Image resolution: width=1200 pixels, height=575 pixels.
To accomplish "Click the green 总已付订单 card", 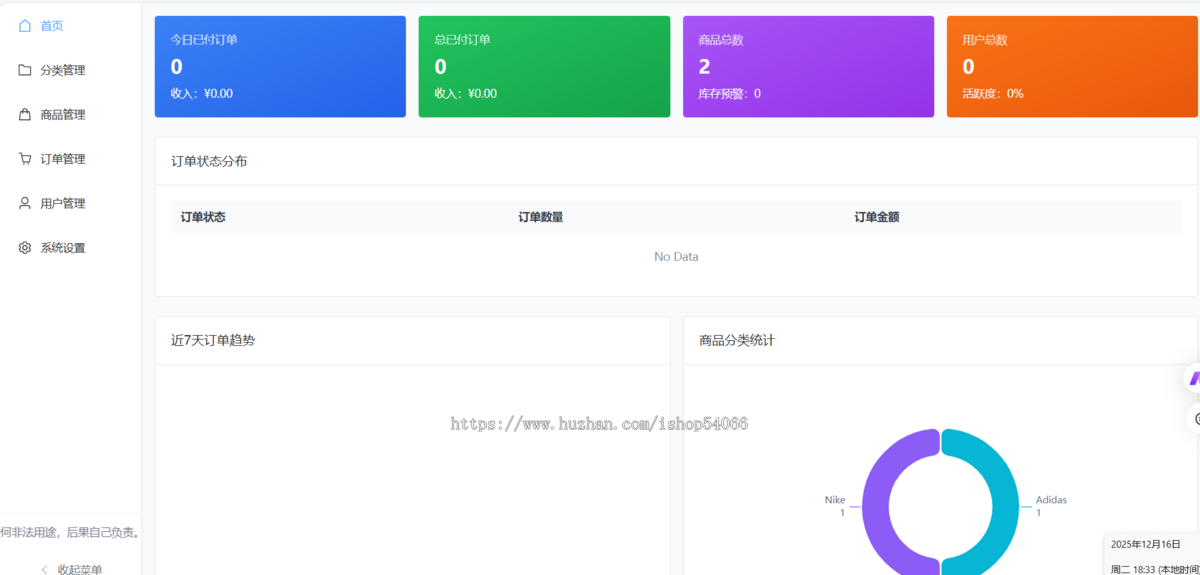I will point(544,67).
